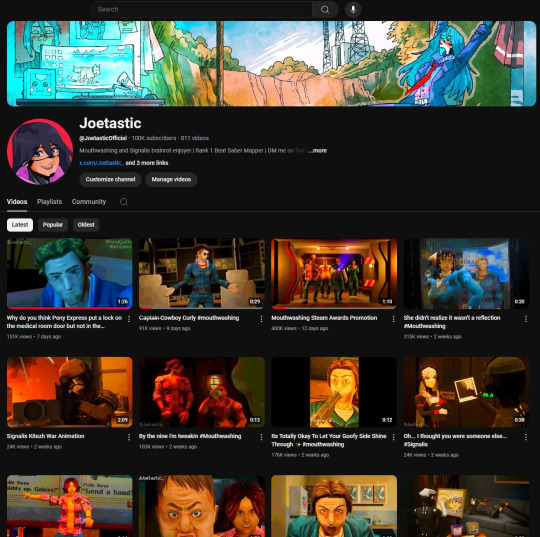Click title 'She didn't realize it wasn't a reflection'
Viewport: 540px width, 537px height.
pos(452,322)
